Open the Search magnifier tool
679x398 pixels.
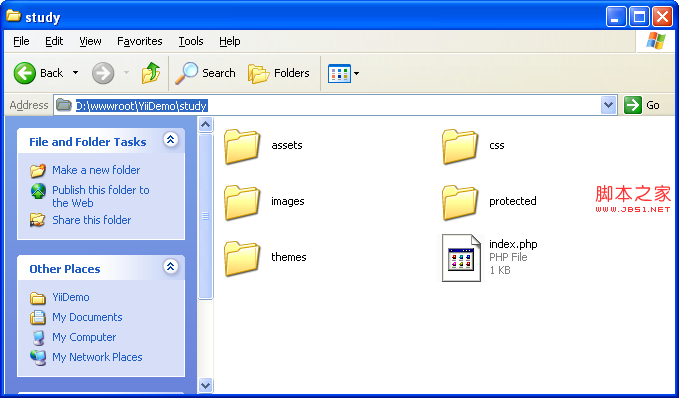point(187,73)
